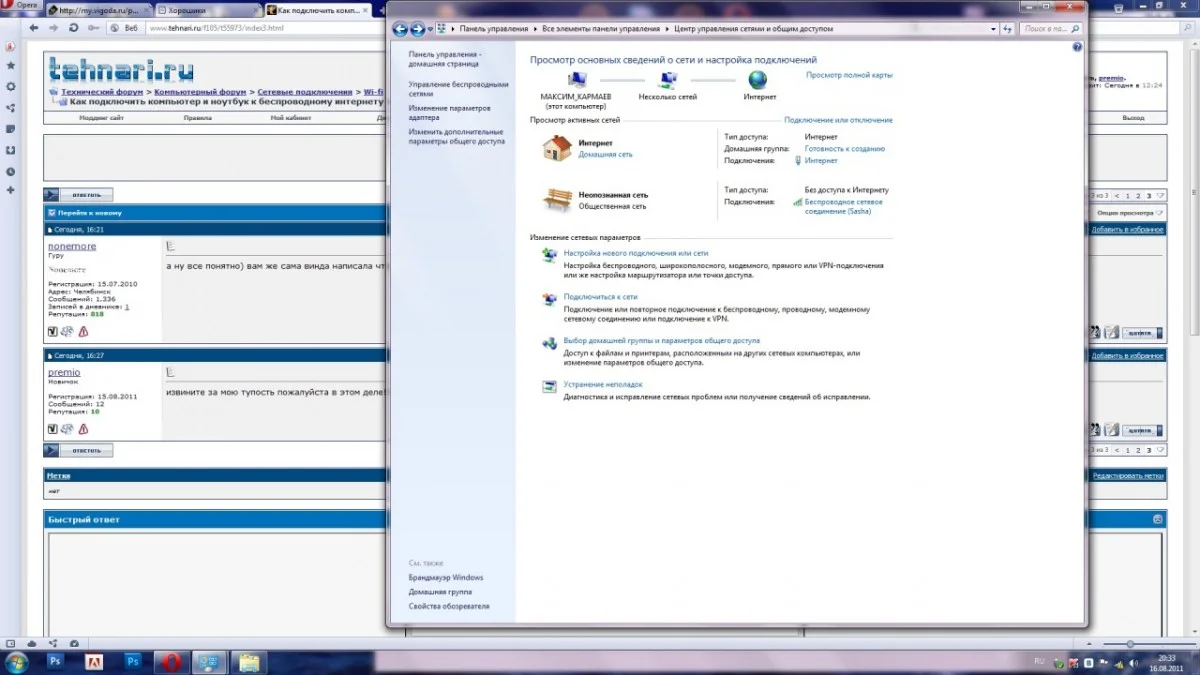The width and height of the screenshot is (1200, 675).
Task: Open the Windows Start menu
Action: coord(17,662)
